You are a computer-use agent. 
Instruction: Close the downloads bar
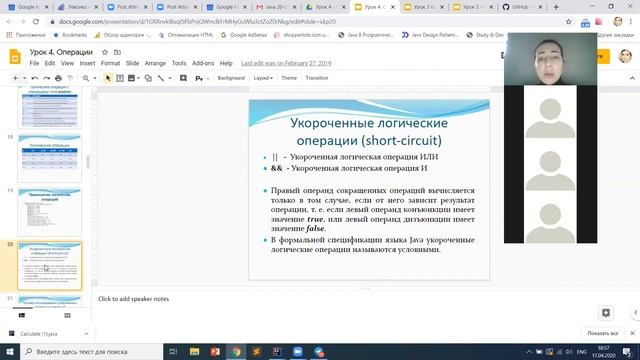632,333
